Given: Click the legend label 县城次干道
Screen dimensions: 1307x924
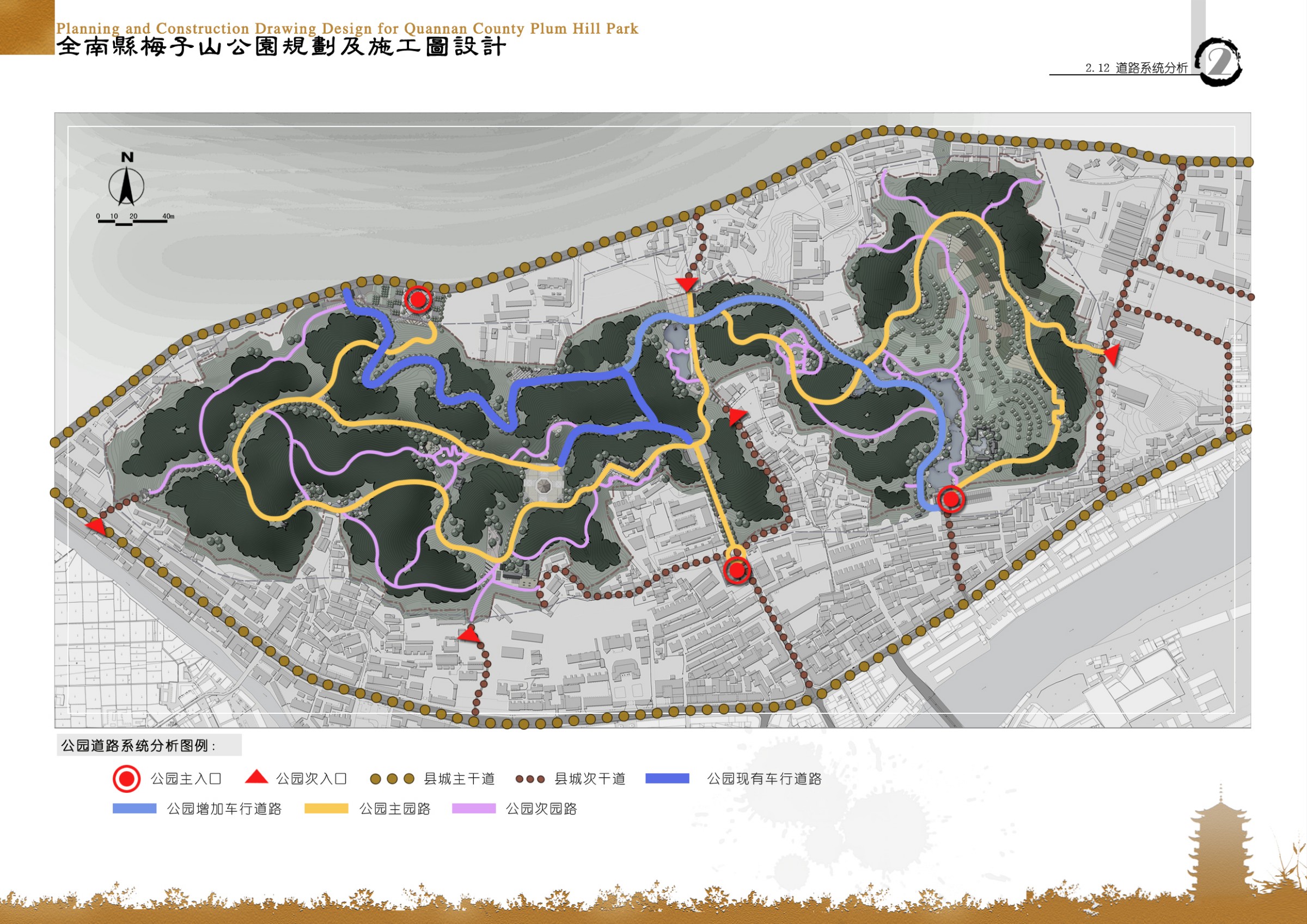Looking at the screenshot, I should tap(590, 778).
